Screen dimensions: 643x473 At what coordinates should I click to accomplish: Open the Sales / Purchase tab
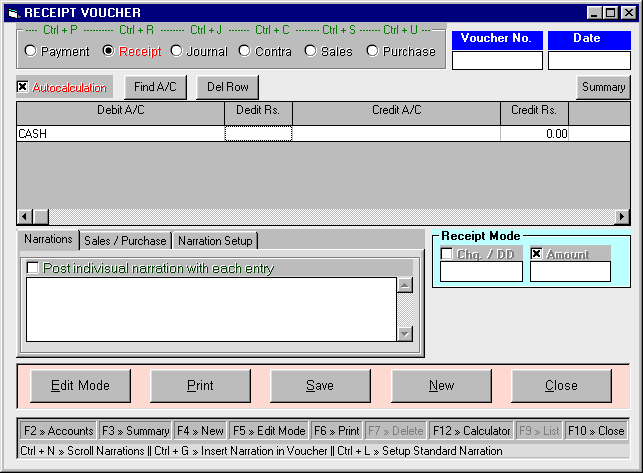[x=125, y=240]
